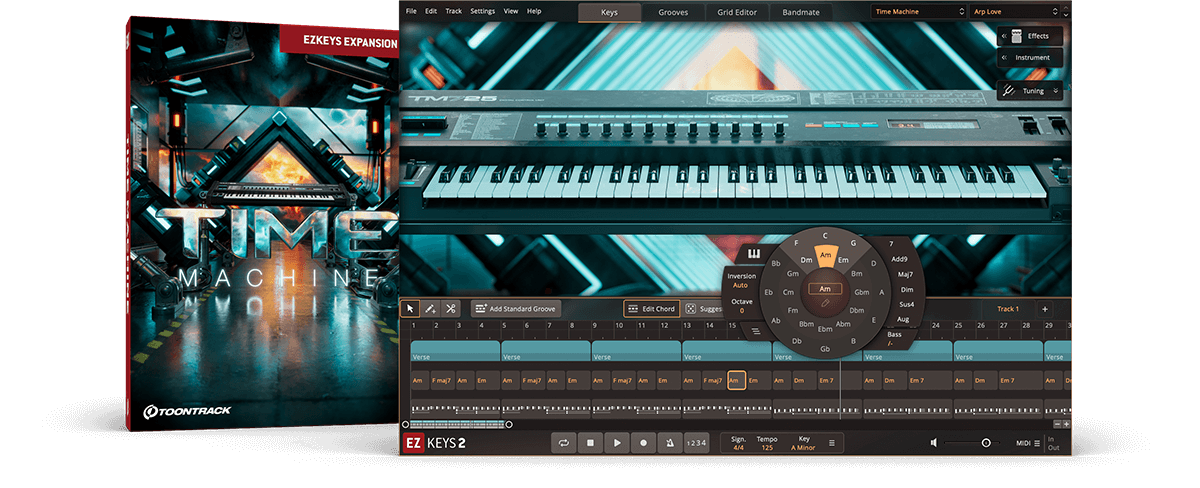Set the Bass note option
Viewport: 1200px width, 488px height.
[894, 337]
